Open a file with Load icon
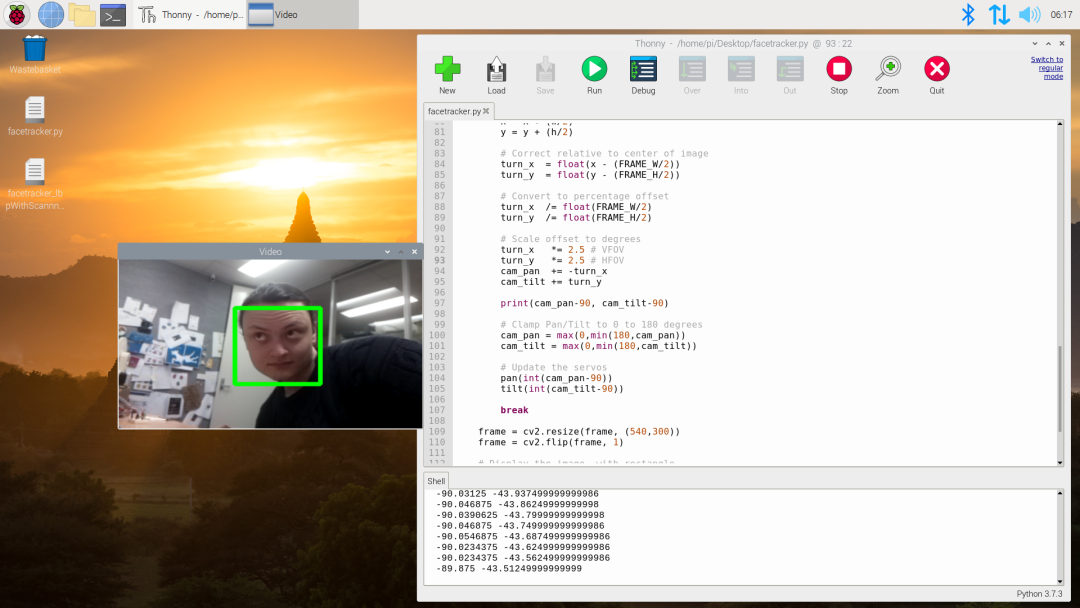 tap(496, 69)
